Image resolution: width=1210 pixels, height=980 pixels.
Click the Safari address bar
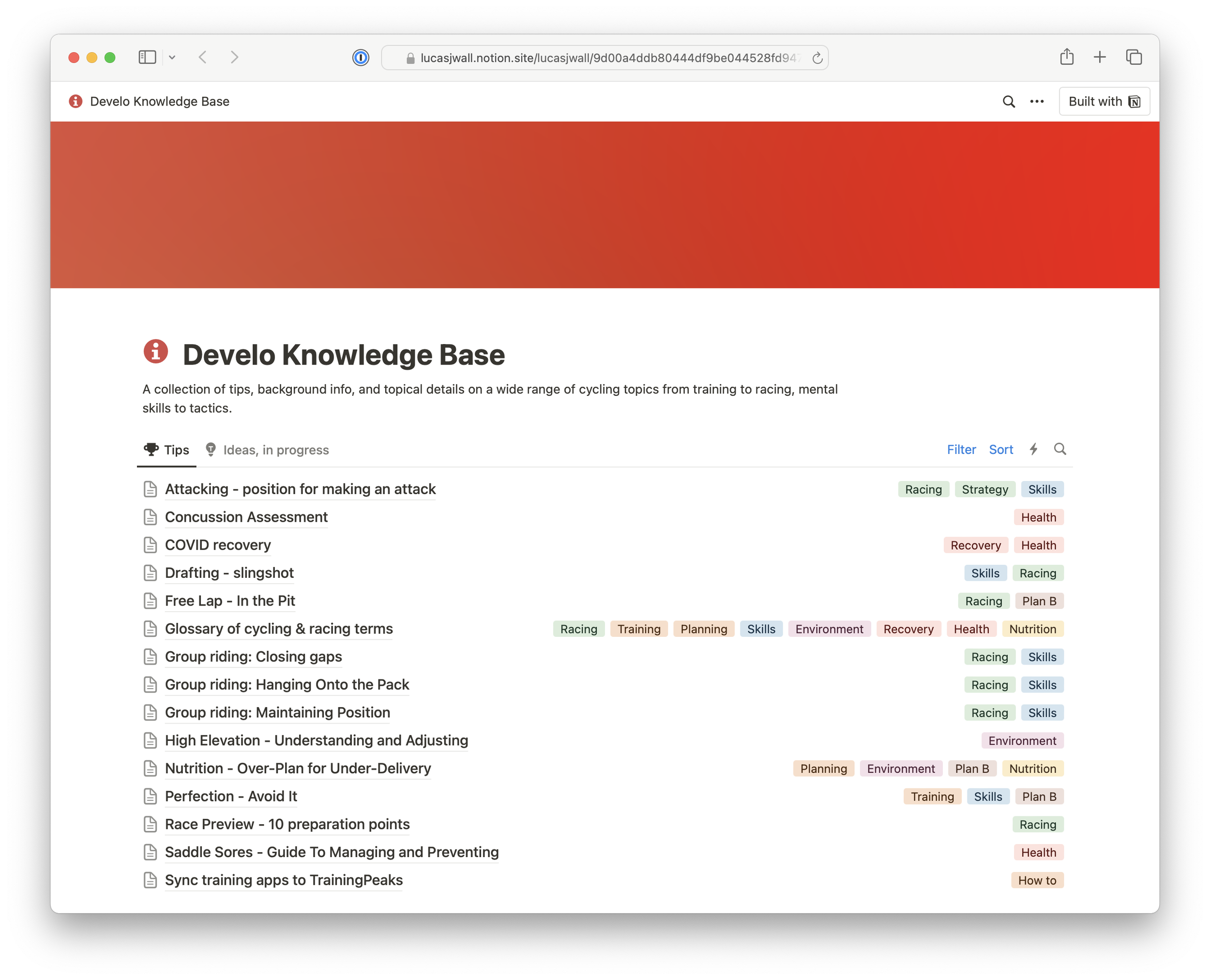pos(605,58)
